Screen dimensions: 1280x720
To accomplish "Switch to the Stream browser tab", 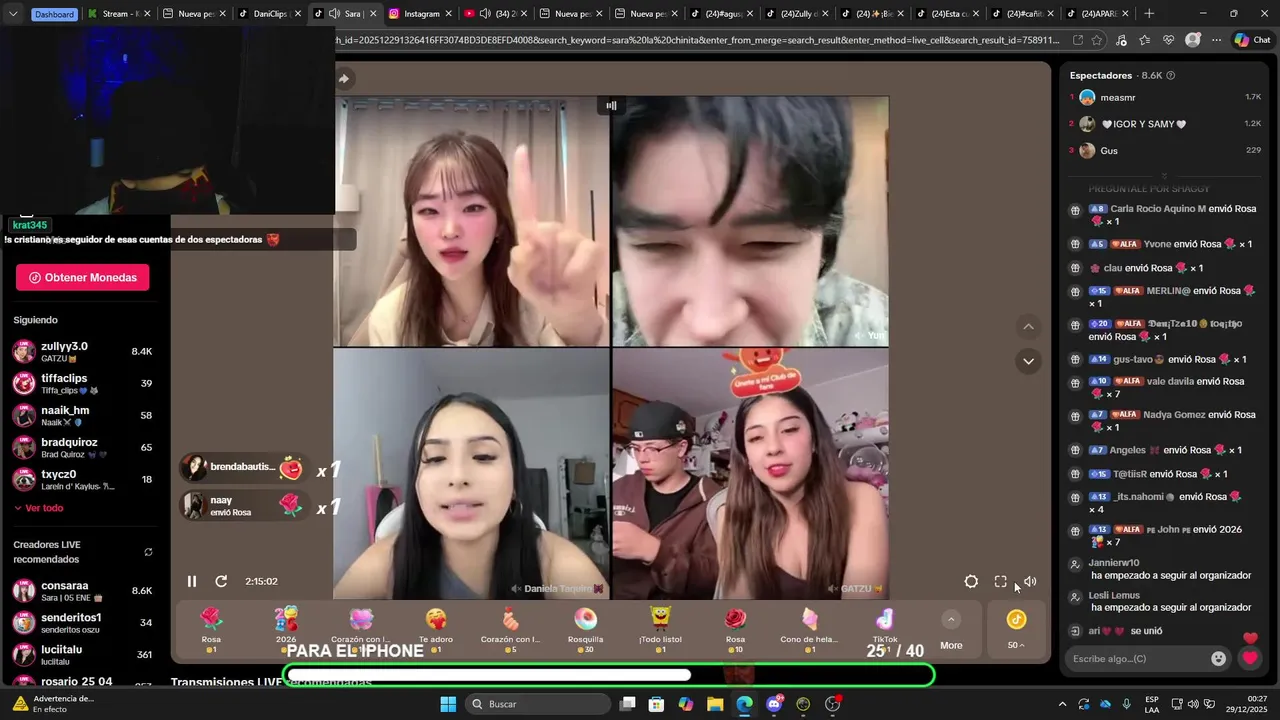I will pos(118,14).
